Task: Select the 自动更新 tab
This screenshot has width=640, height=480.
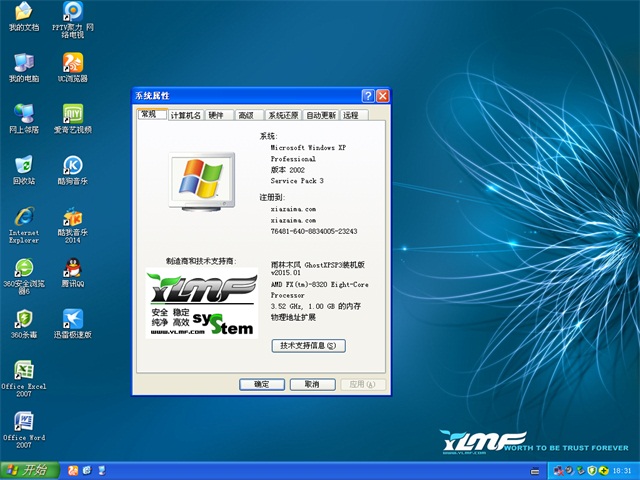Action: click(321, 115)
